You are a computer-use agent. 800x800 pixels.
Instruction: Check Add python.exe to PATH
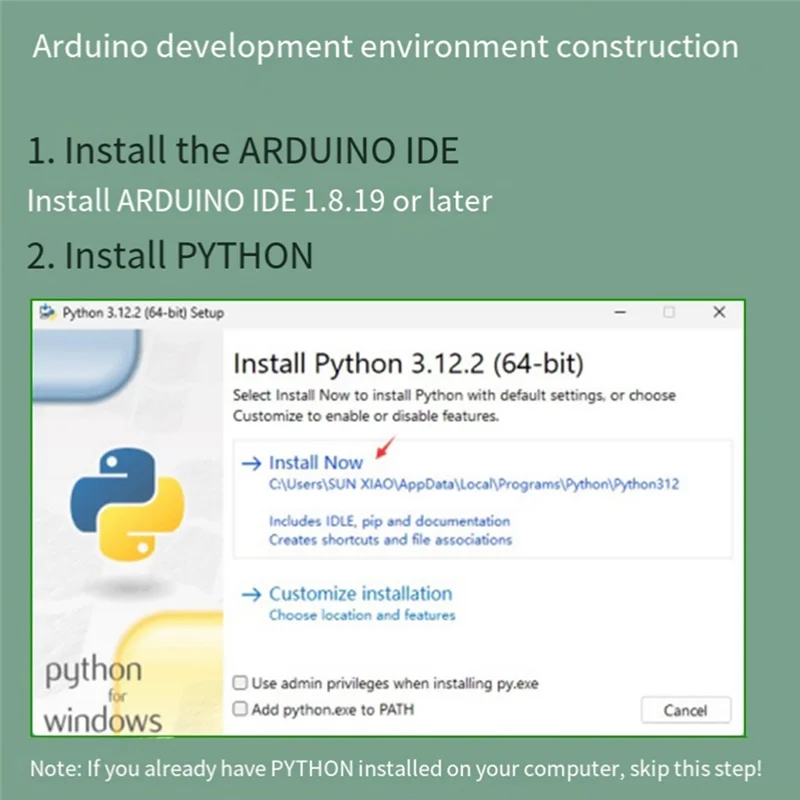240,709
